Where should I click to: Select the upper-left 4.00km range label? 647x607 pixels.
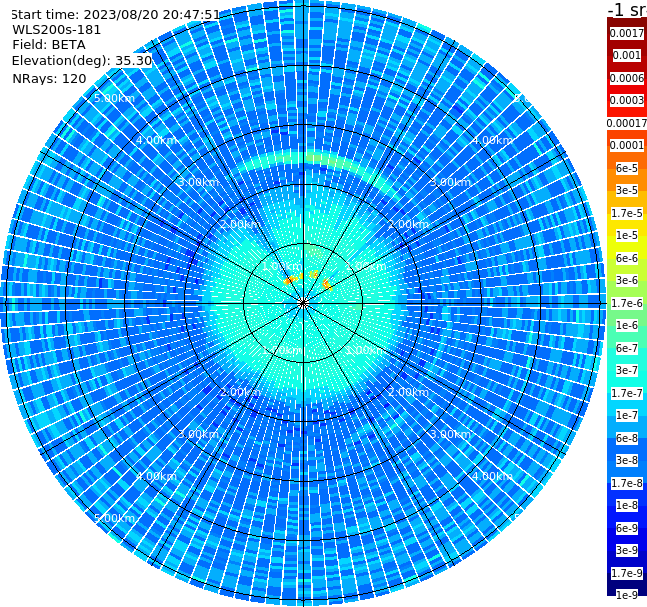pos(156,140)
